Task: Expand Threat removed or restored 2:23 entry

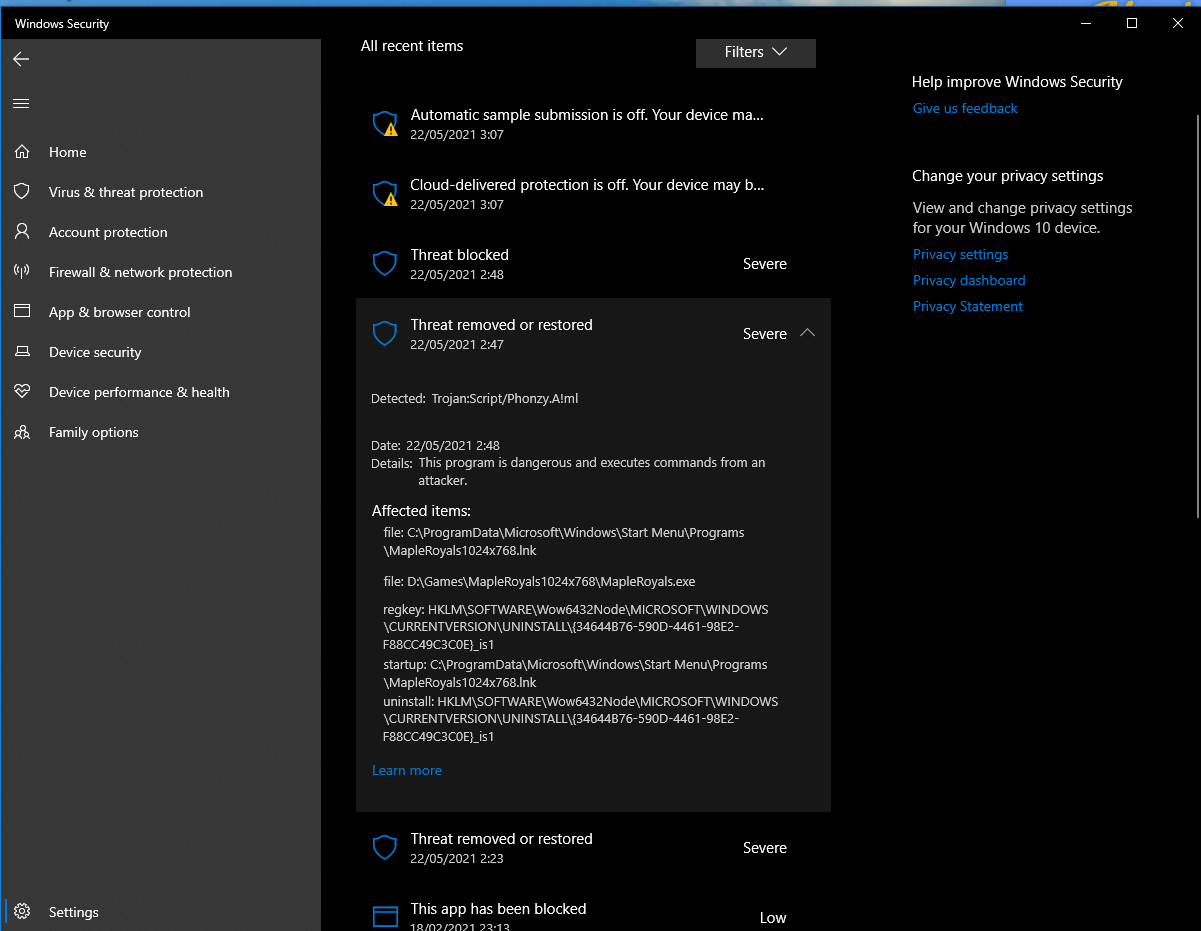Action: coord(592,848)
